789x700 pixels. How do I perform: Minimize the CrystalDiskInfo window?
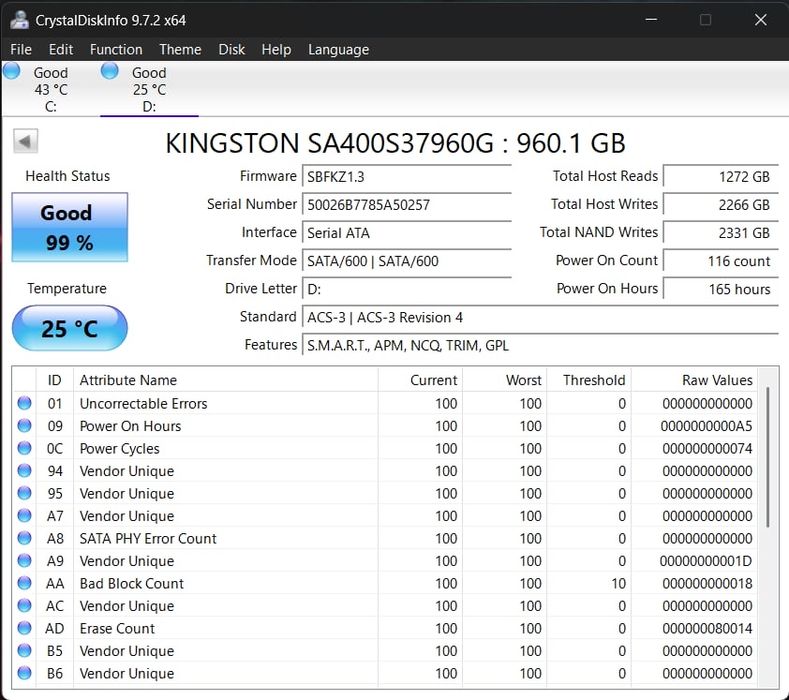(x=652, y=20)
